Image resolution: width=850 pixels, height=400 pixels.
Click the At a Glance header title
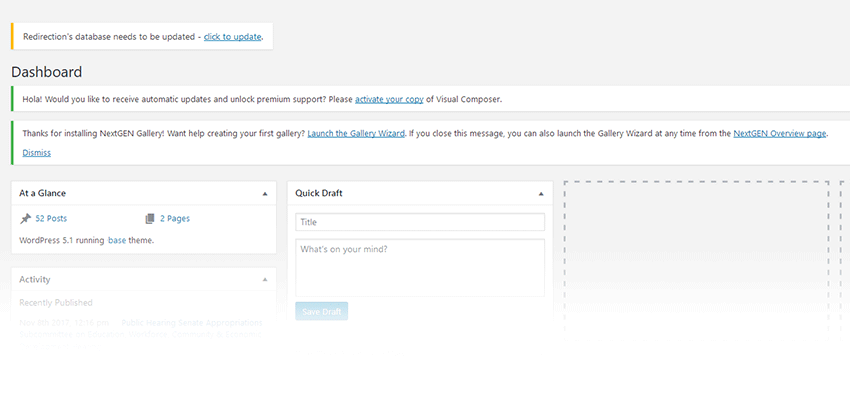click(43, 193)
